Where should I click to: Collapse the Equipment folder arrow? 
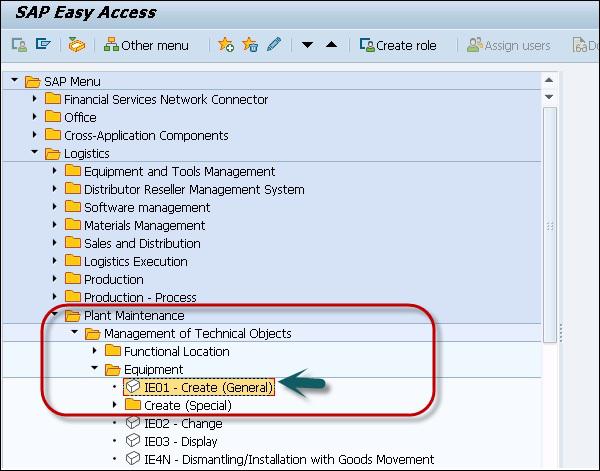pos(95,368)
